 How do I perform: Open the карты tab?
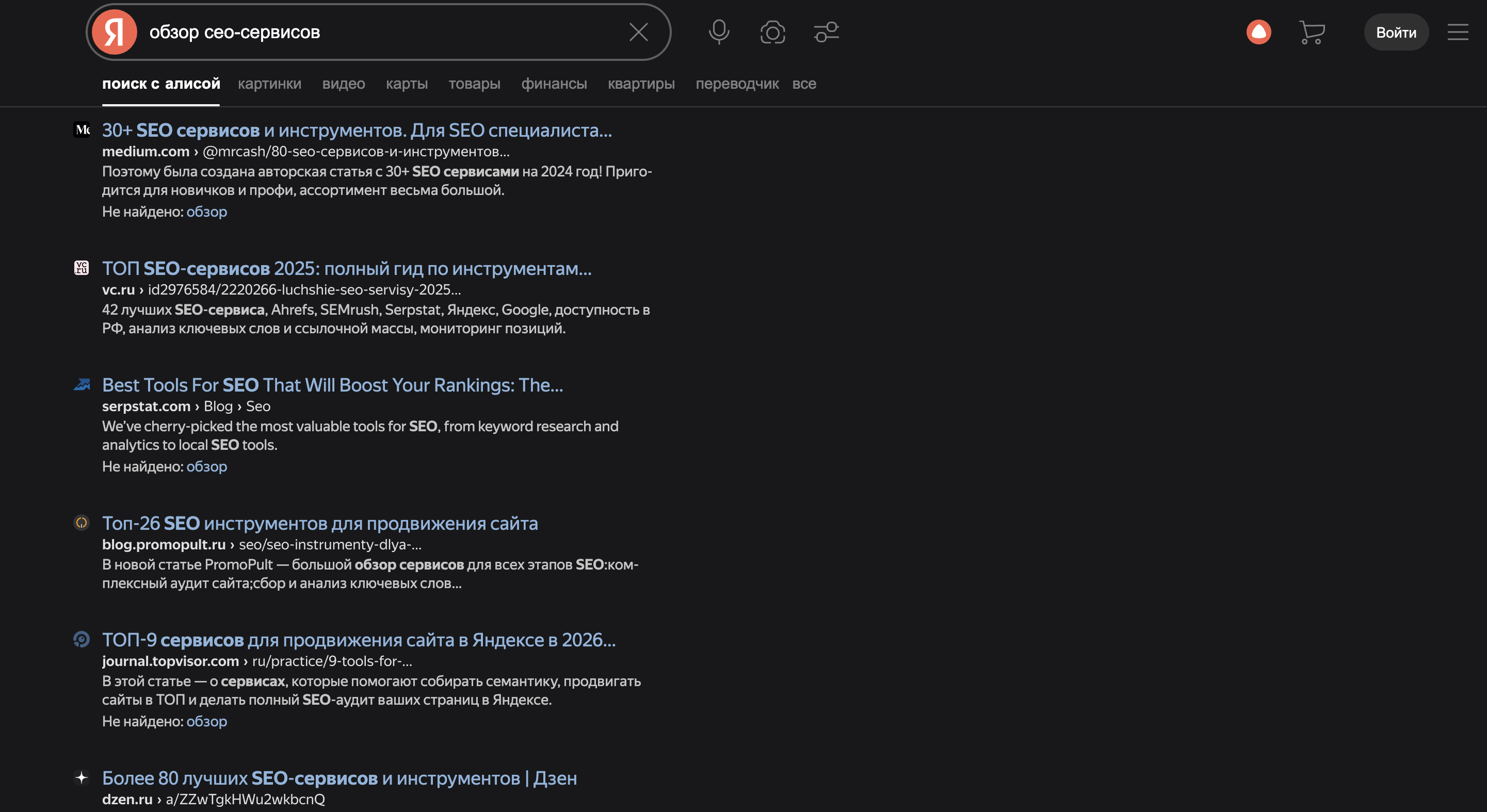407,84
